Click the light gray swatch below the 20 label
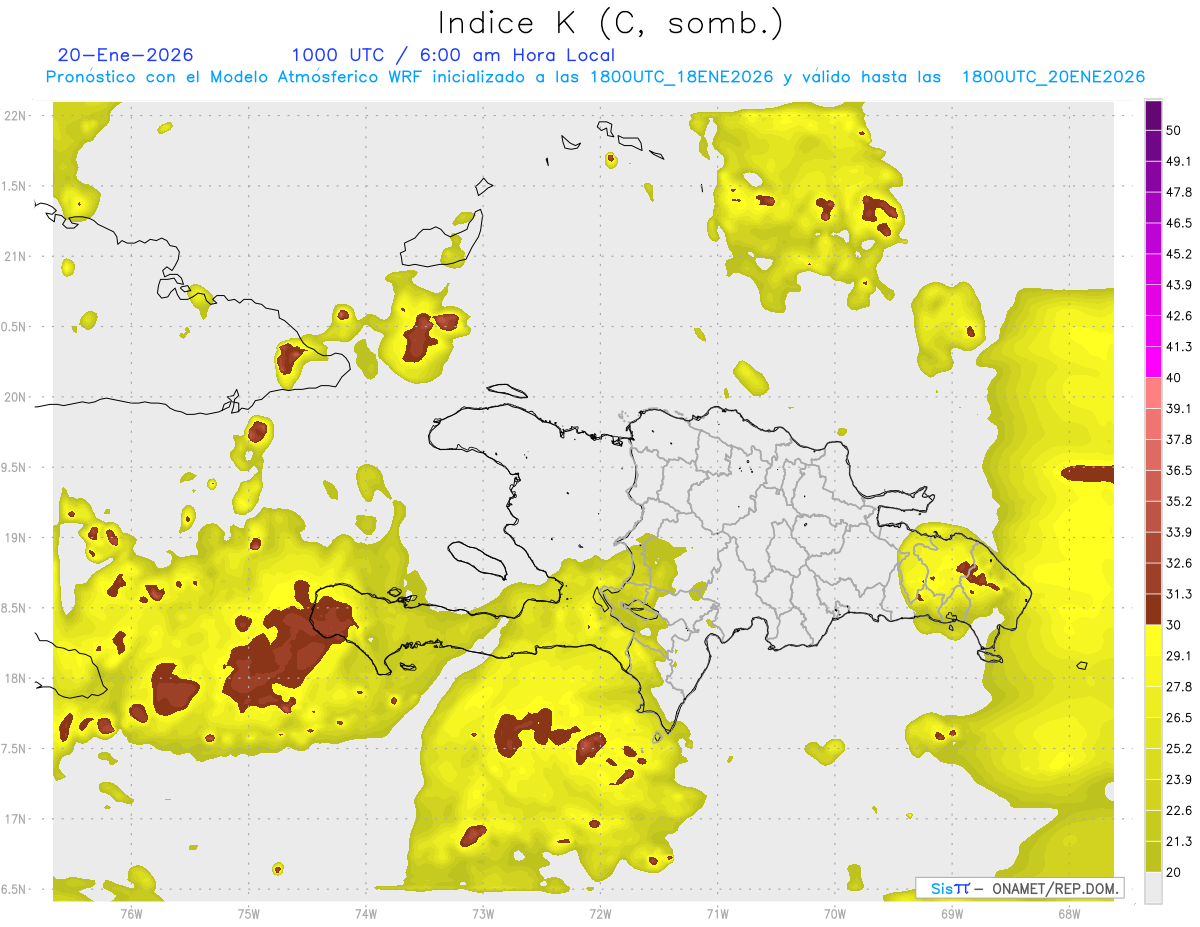The image size is (1200, 927). (1154, 887)
